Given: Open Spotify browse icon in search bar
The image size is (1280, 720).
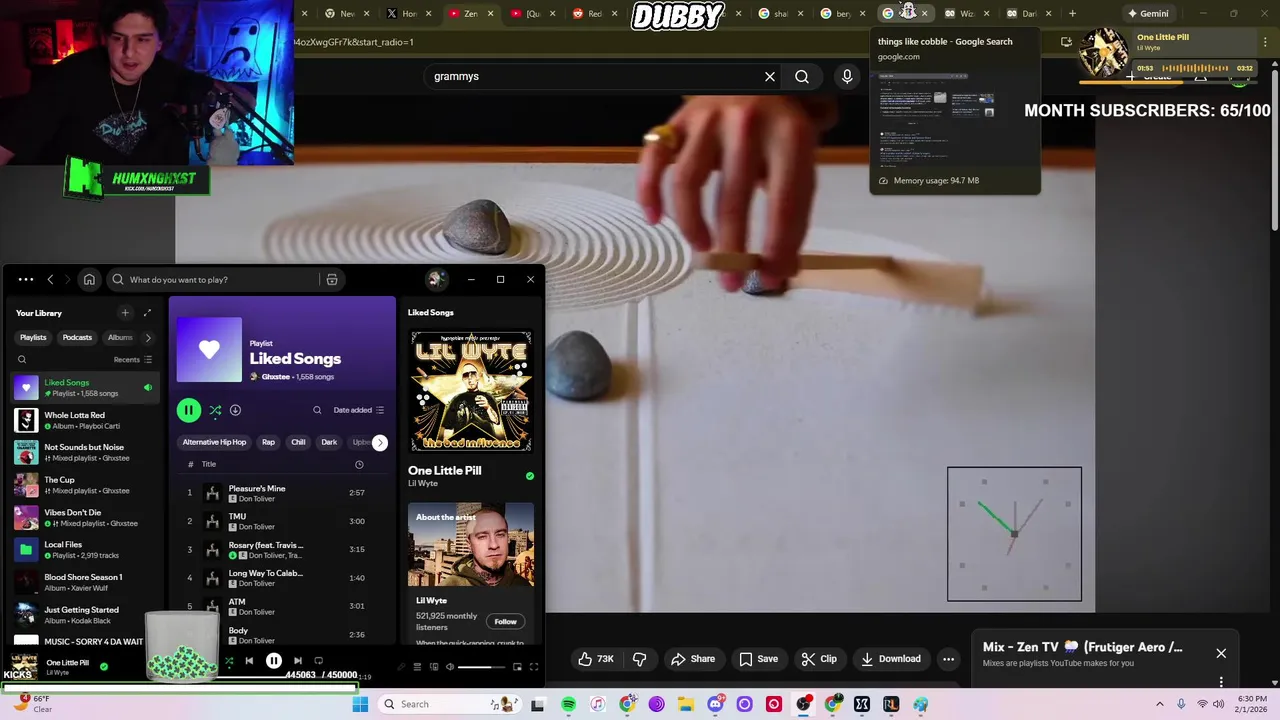Looking at the screenshot, I should (332, 280).
